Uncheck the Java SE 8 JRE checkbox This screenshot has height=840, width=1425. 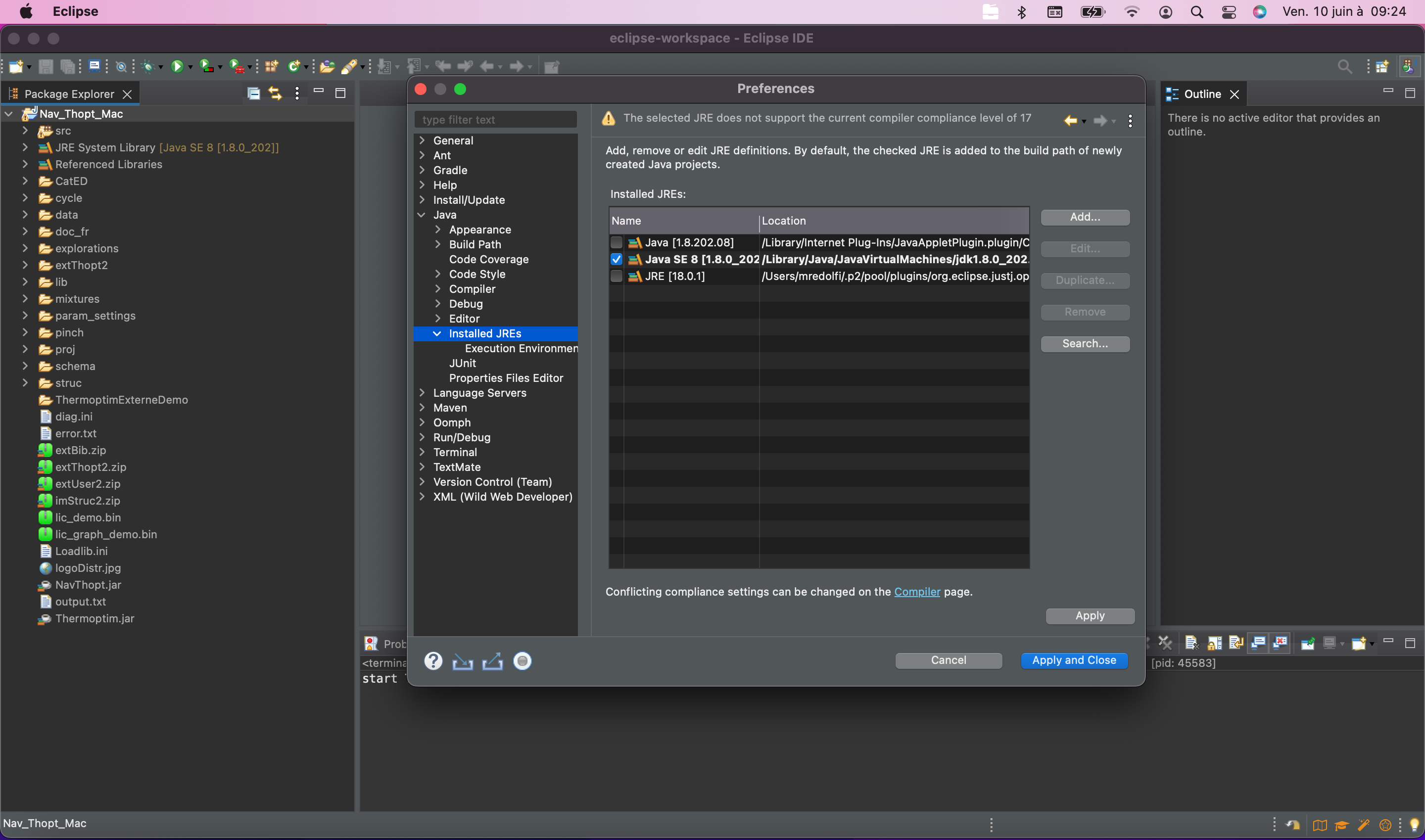click(617, 259)
